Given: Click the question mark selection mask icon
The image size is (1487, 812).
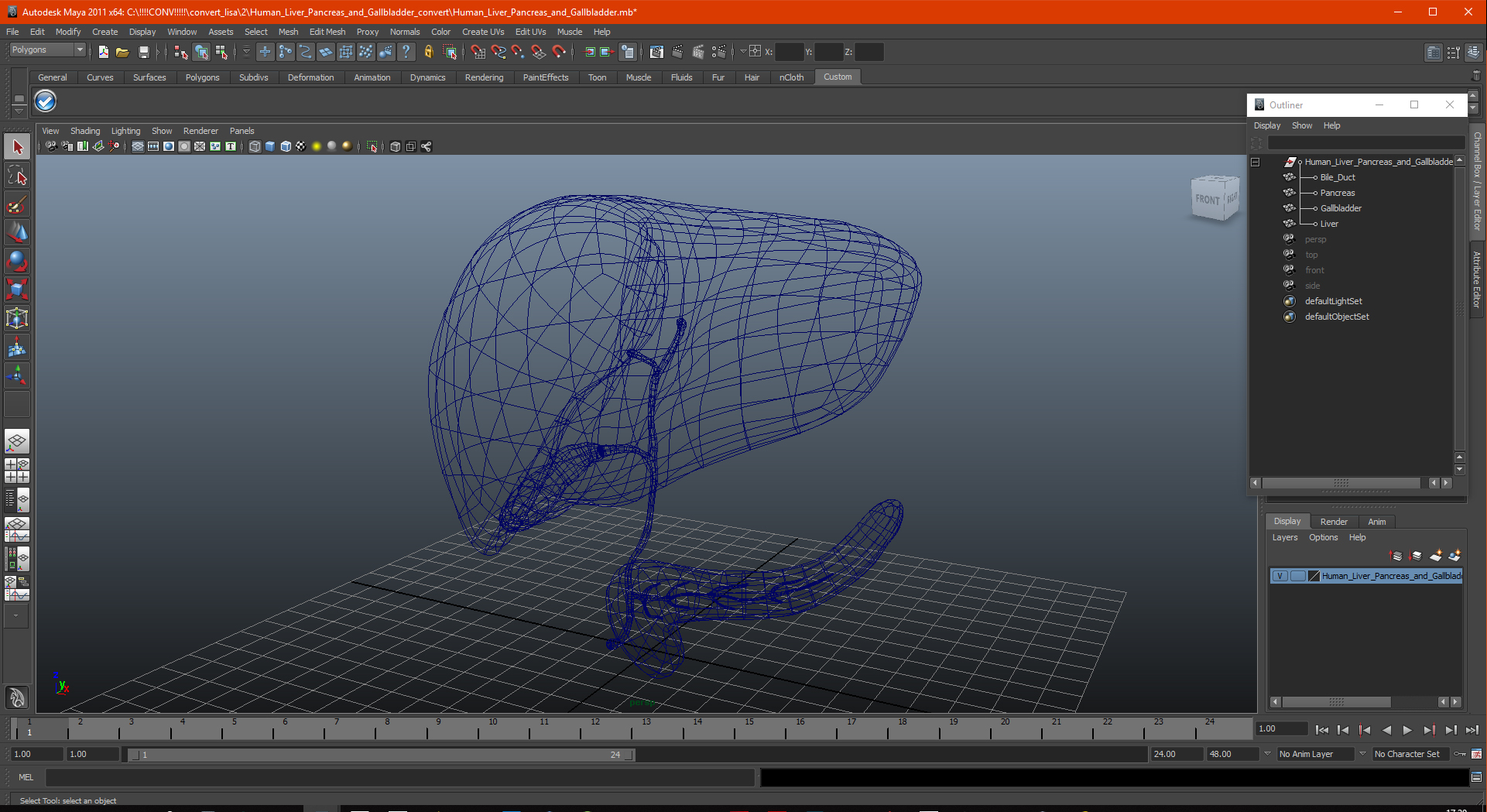Looking at the screenshot, I should click(406, 52).
